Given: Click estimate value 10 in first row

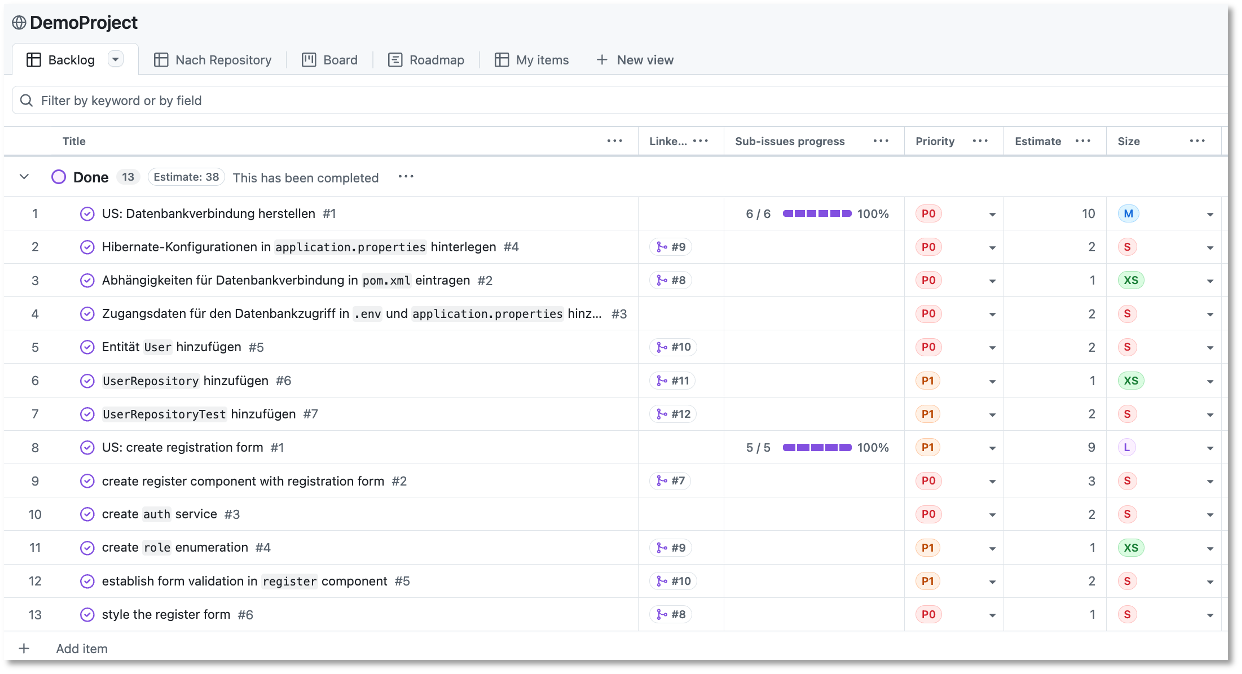Looking at the screenshot, I should pyautogui.click(x=1088, y=214).
